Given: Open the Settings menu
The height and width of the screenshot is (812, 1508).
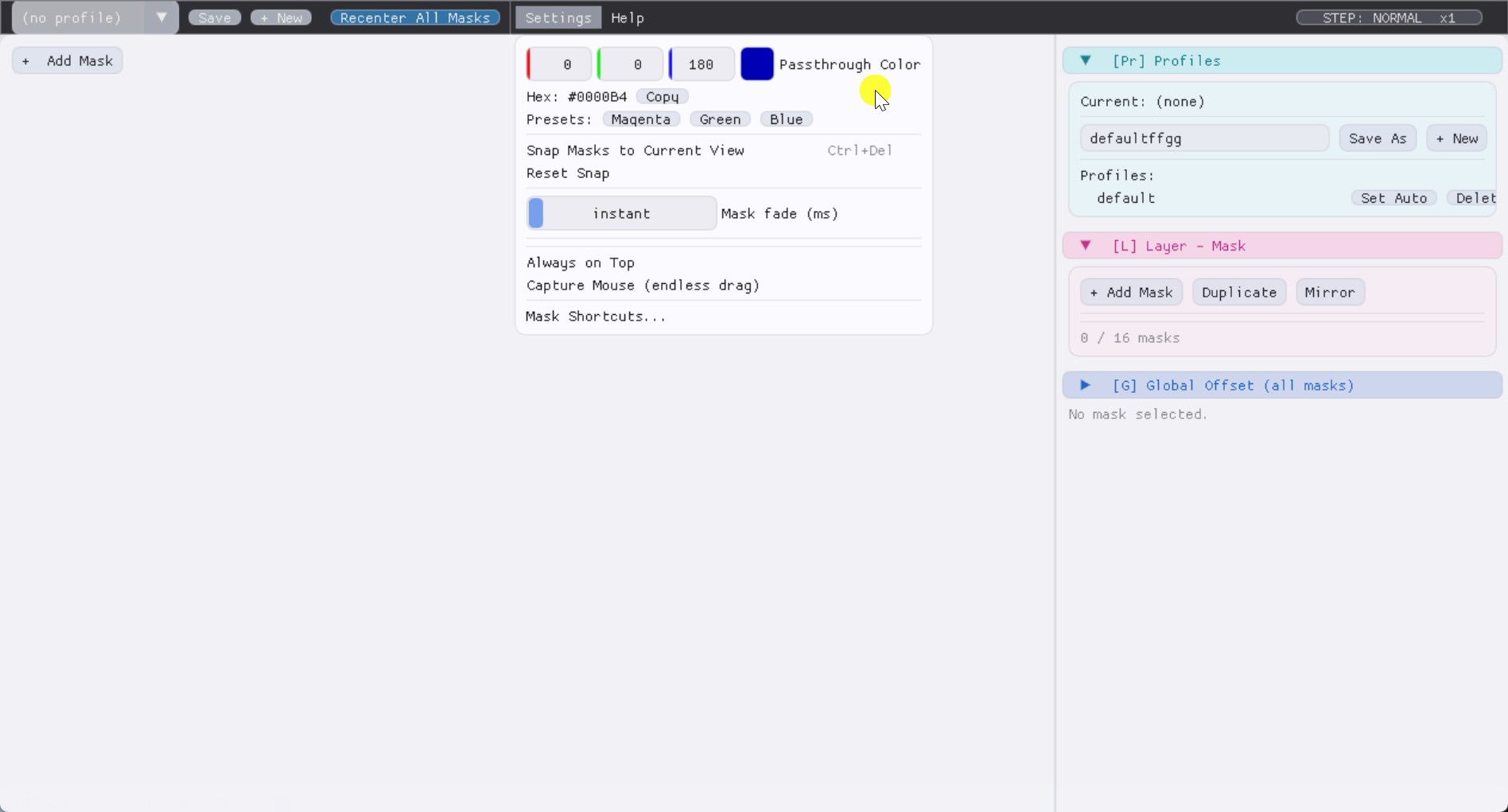Looking at the screenshot, I should tap(558, 17).
